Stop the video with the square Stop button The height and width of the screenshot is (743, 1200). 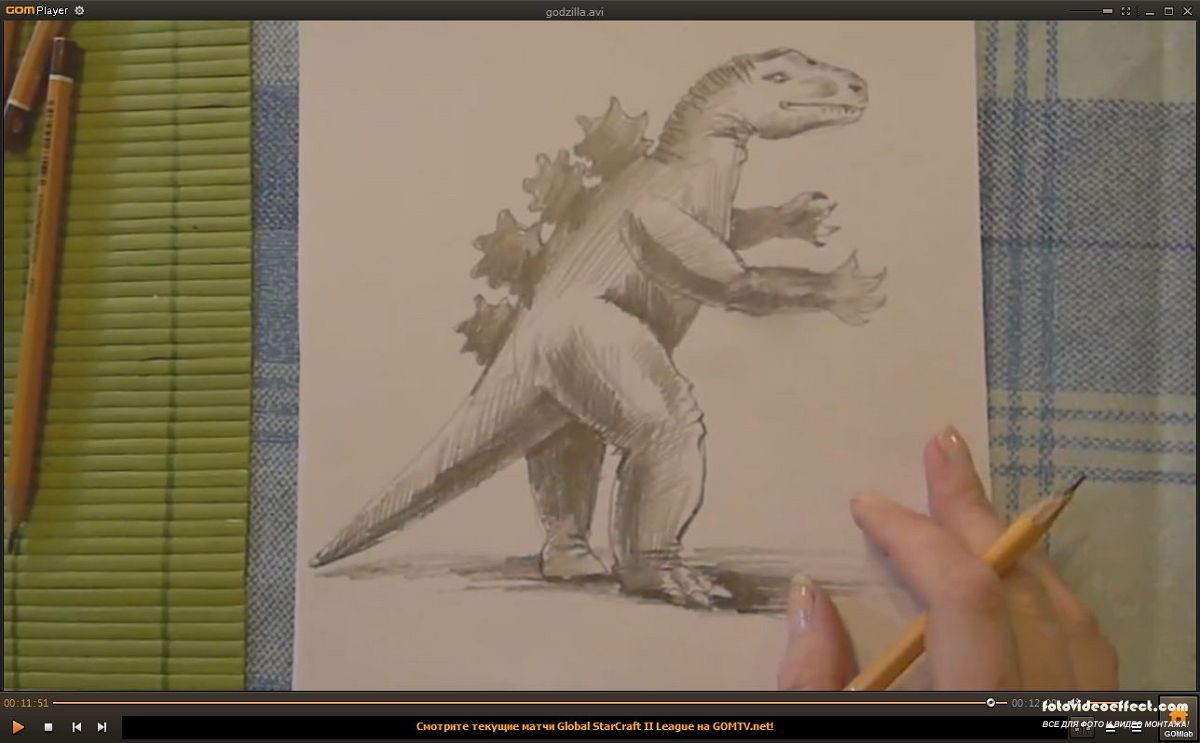coord(48,727)
